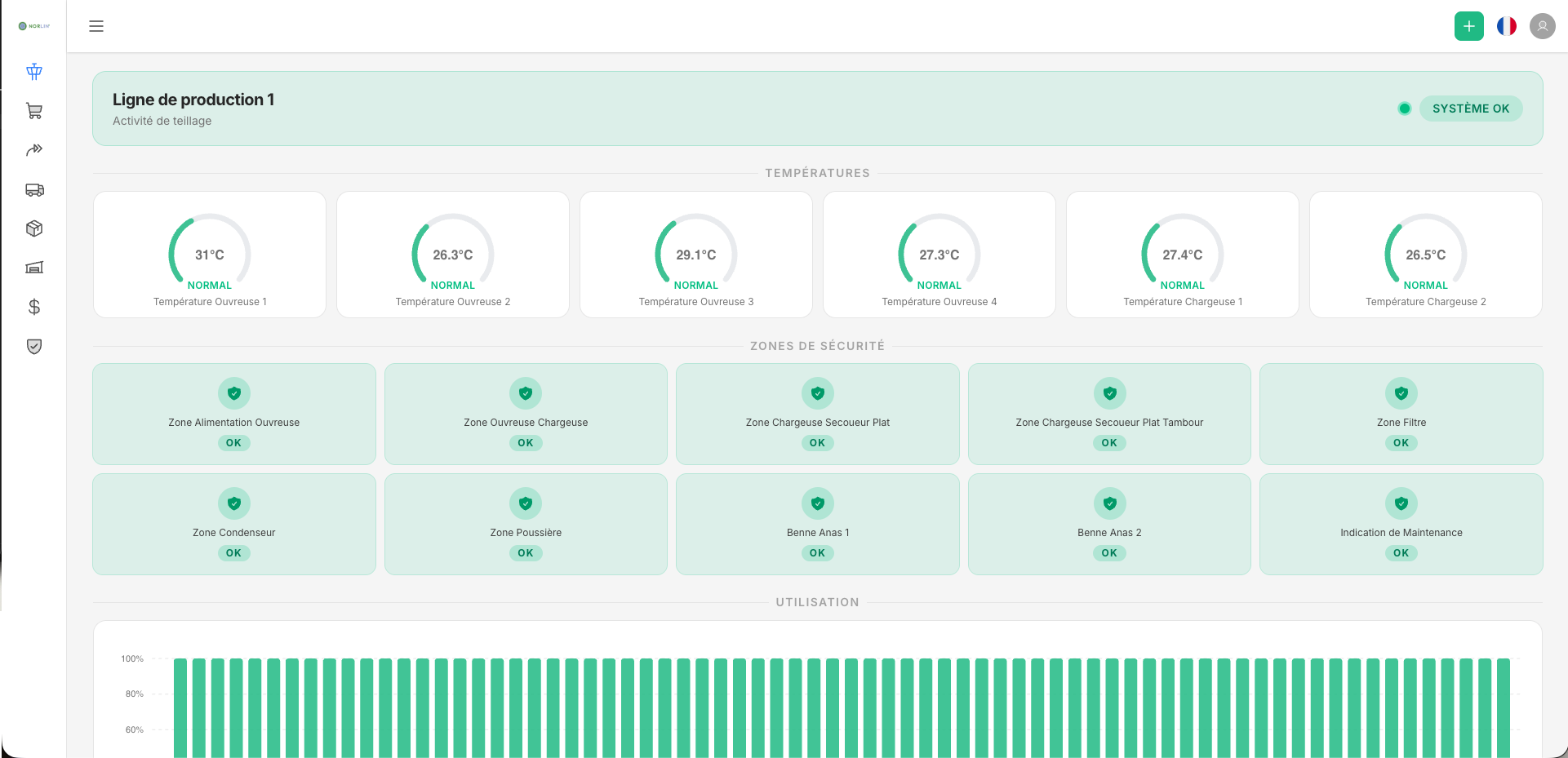Viewport: 1568px width, 758px height.
Task: Click the 60% axis label on the chart
Action: coord(135,729)
